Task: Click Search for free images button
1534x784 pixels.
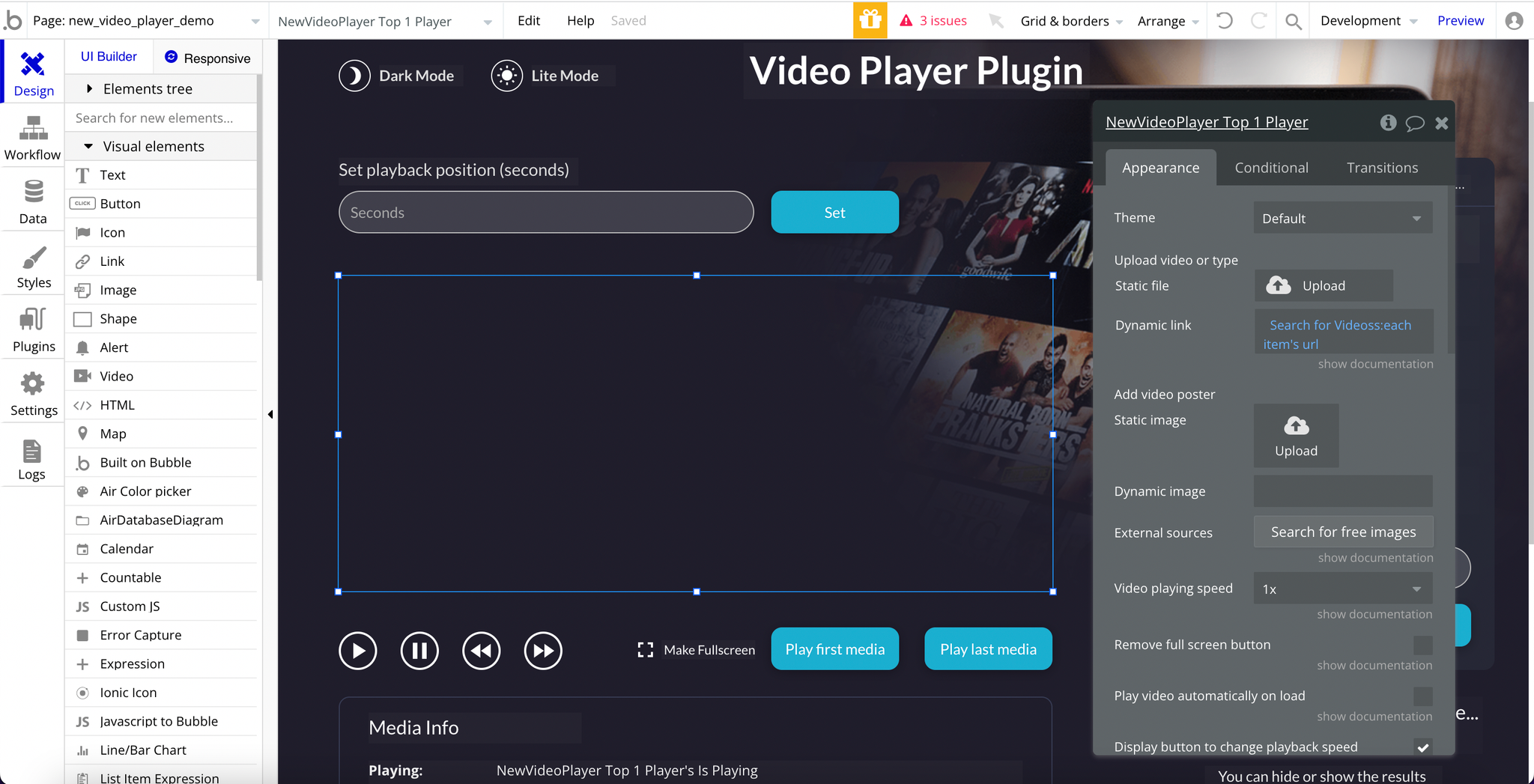Action: (1343, 532)
